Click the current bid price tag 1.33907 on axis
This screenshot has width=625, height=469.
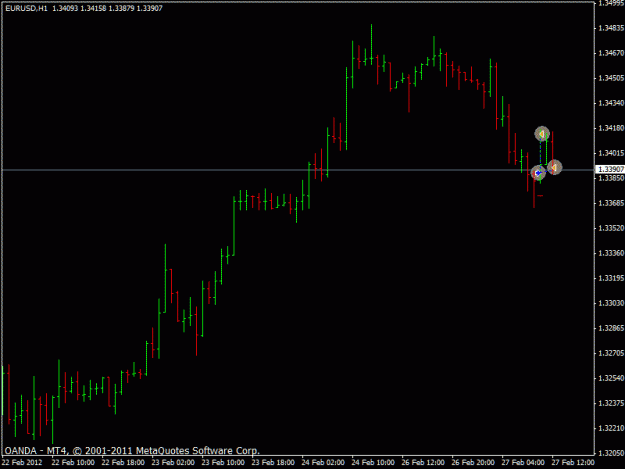[610, 170]
